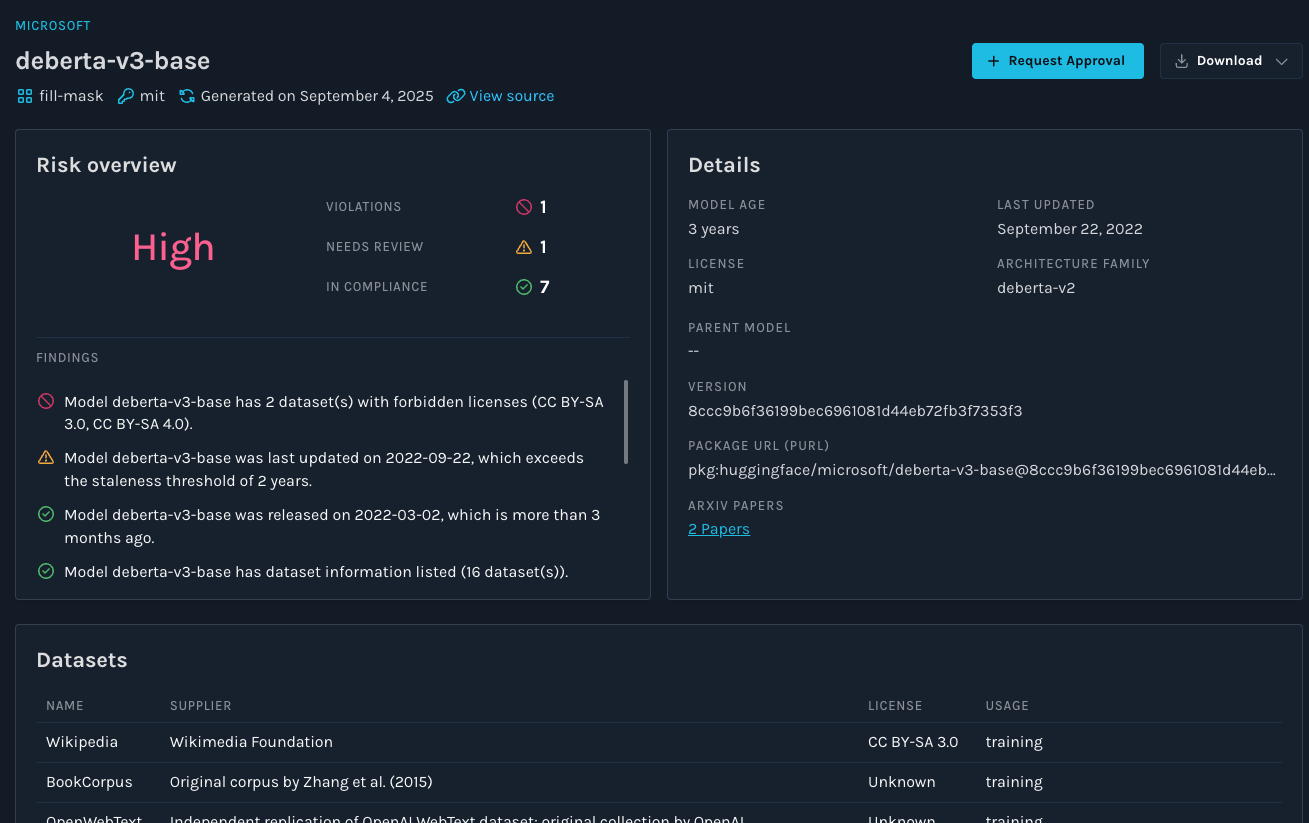Click the Unknown license in BookCorpus row
This screenshot has height=823, width=1309.
click(902, 782)
